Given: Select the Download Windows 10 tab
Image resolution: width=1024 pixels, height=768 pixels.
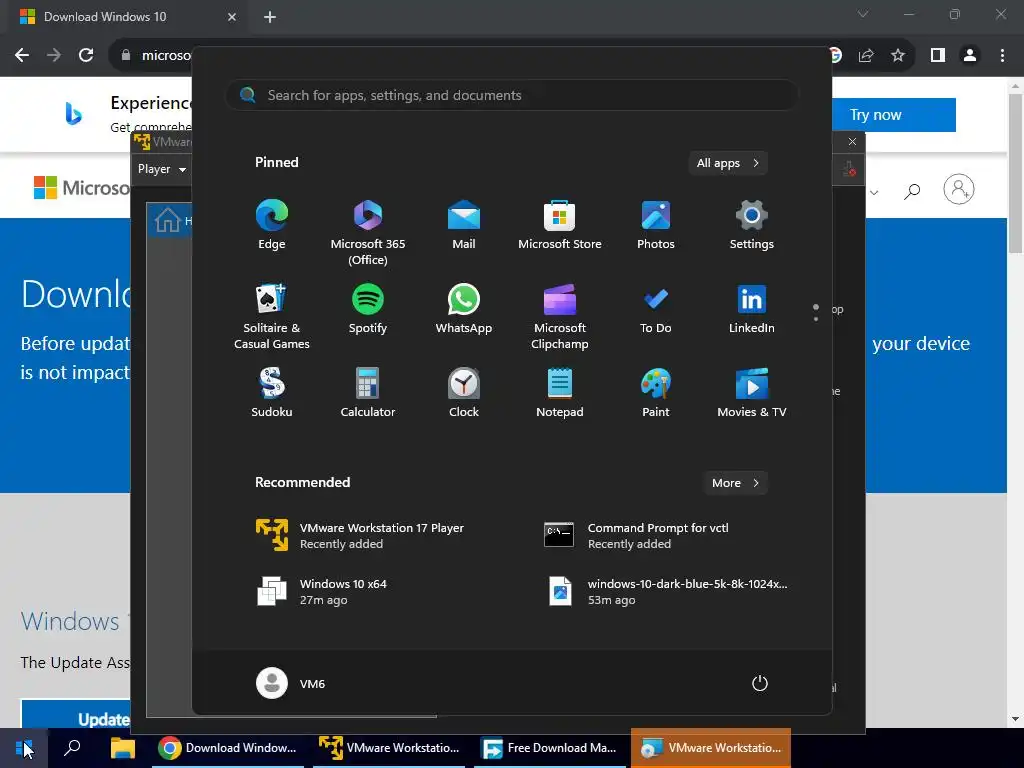Looking at the screenshot, I should (127, 17).
